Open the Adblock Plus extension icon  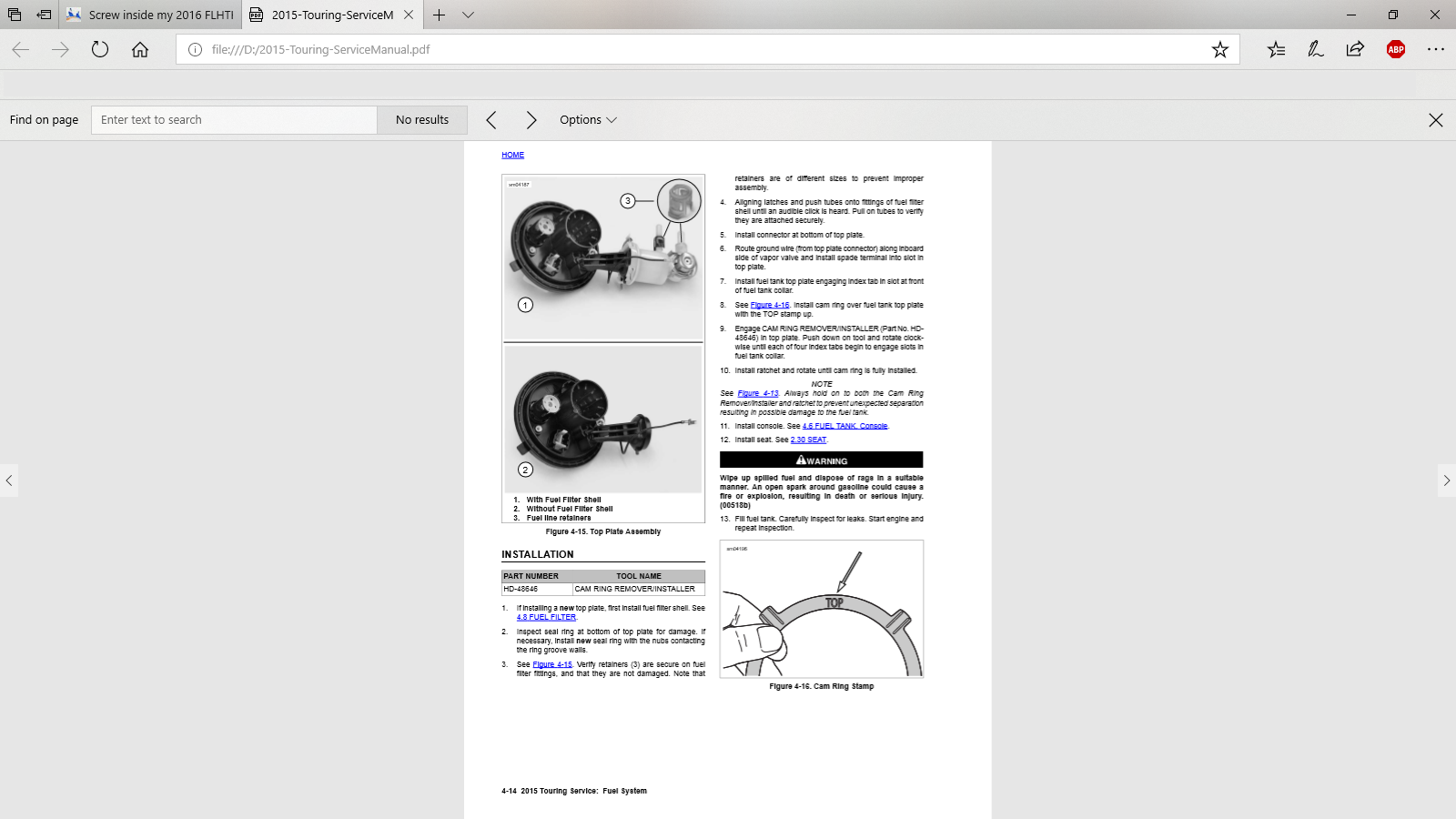coord(1395,49)
